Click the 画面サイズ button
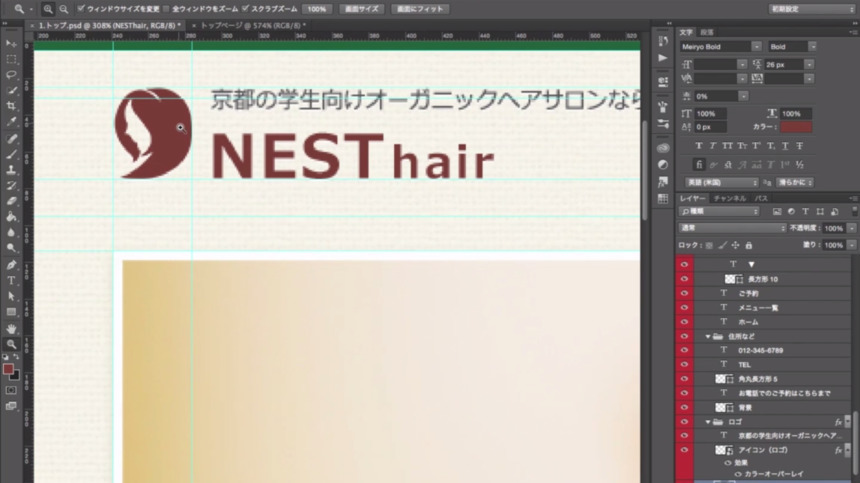The height and width of the screenshot is (483, 860). tap(361, 9)
